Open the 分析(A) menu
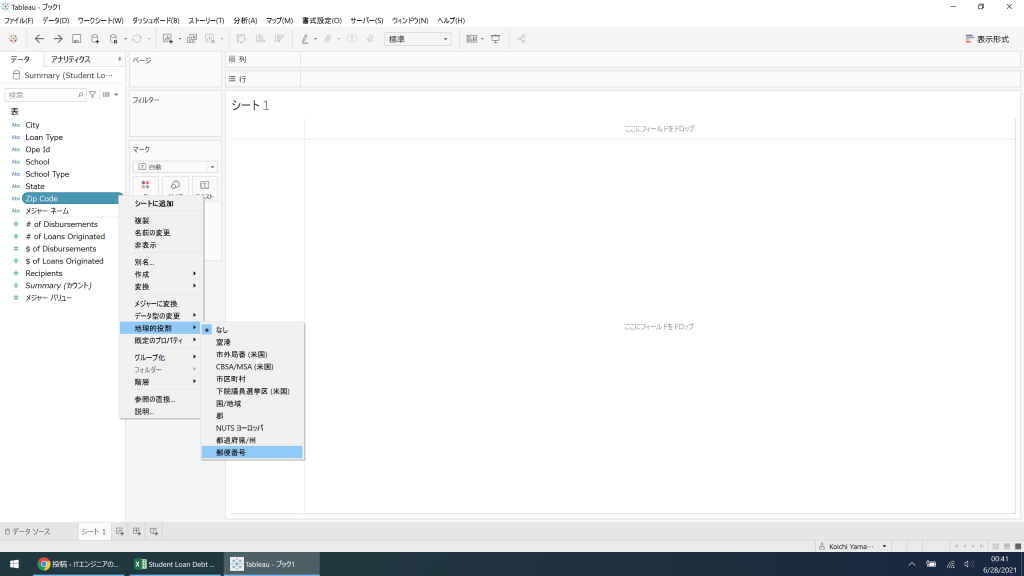This screenshot has width=1024, height=576. [x=245, y=21]
